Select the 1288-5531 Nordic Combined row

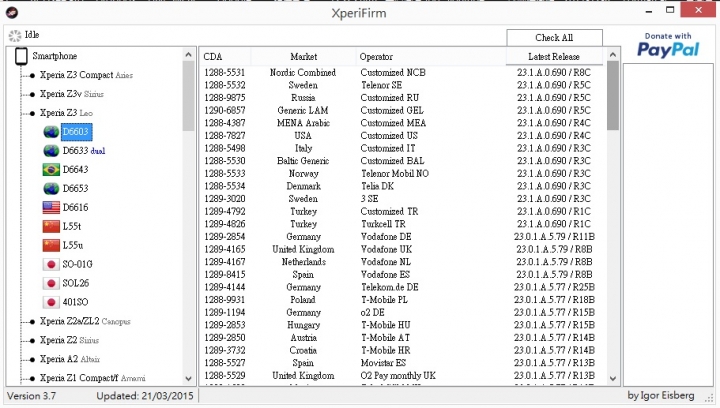(403, 73)
